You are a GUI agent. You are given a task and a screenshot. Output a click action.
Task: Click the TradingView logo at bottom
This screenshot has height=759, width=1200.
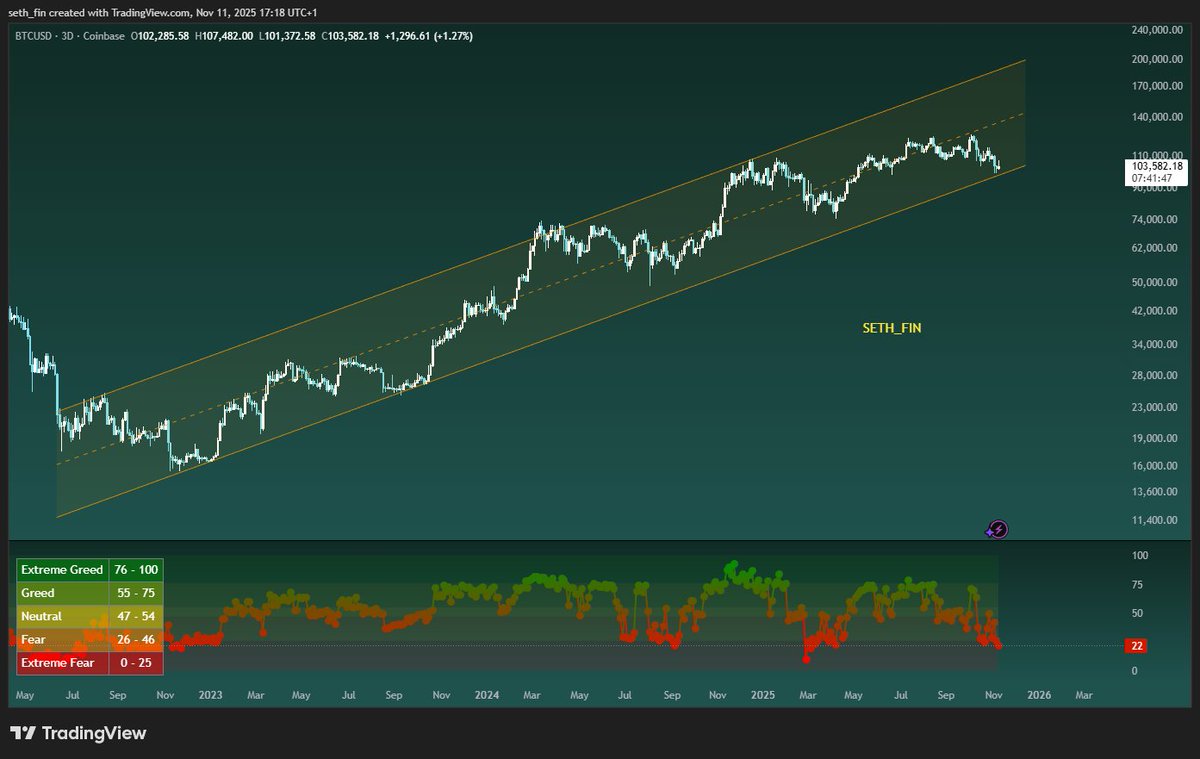(78, 733)
